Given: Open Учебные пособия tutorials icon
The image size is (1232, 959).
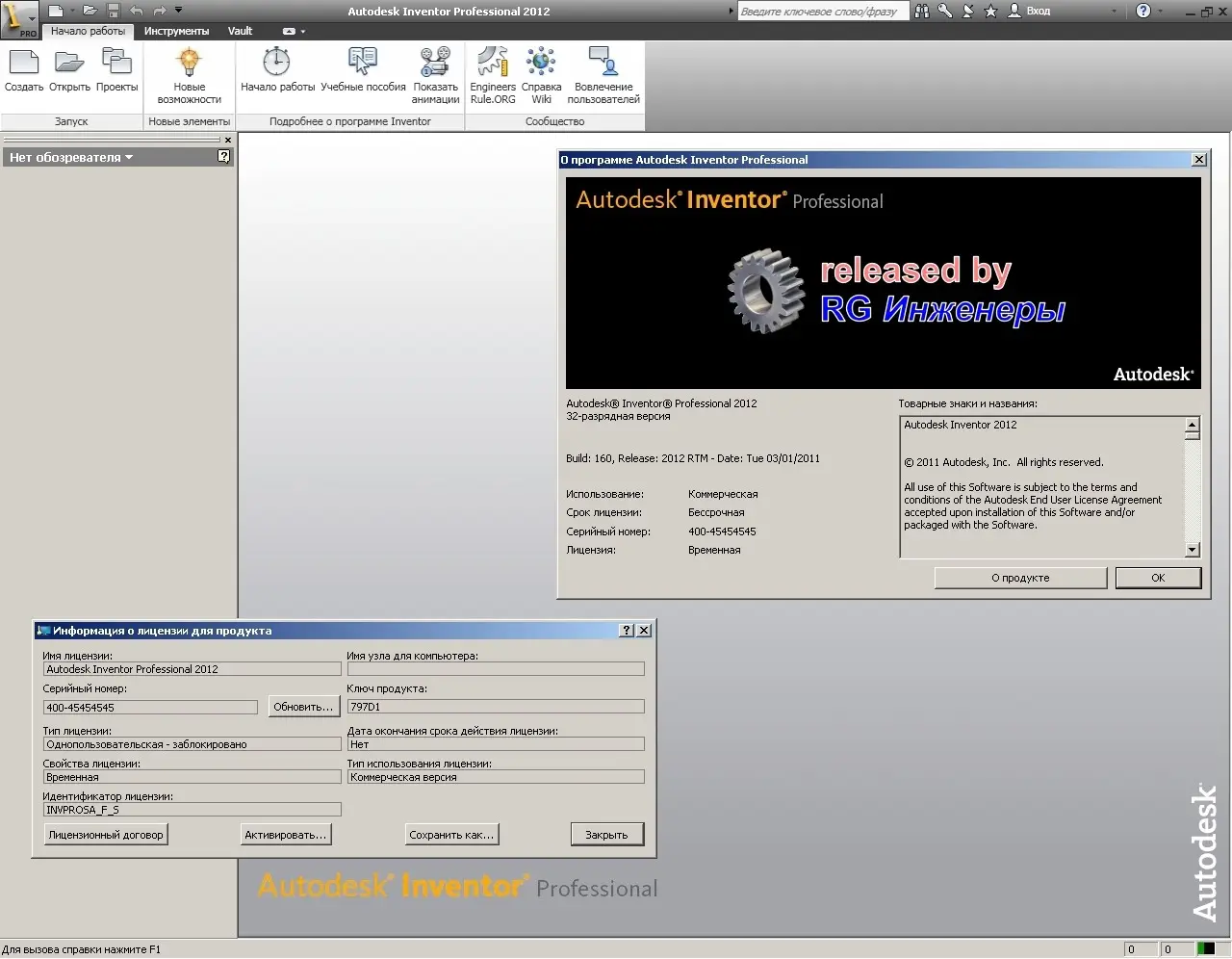Looking at the screenshot, I should [363, 62].
